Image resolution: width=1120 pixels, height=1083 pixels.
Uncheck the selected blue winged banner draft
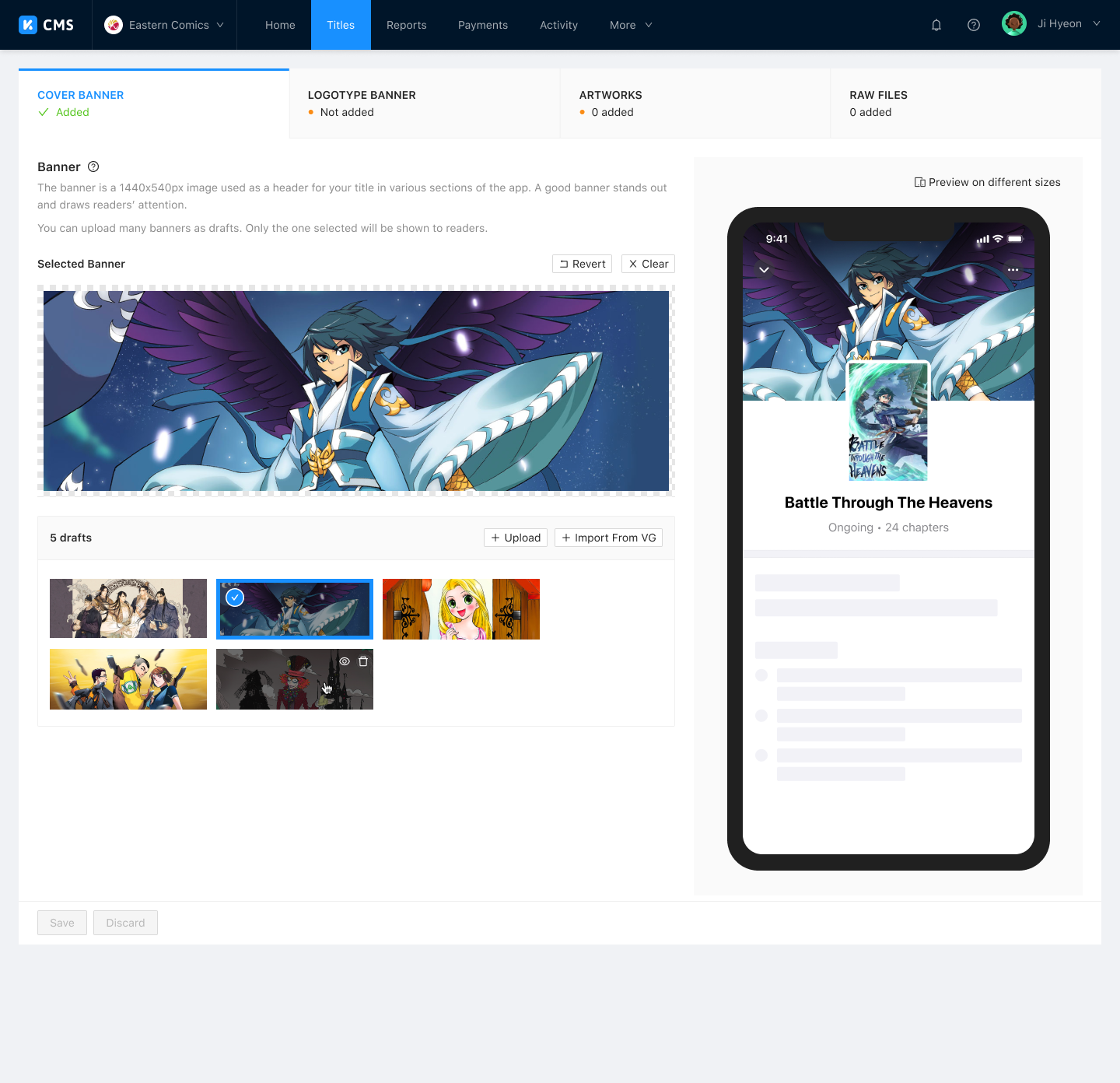(x=235, y=598)
